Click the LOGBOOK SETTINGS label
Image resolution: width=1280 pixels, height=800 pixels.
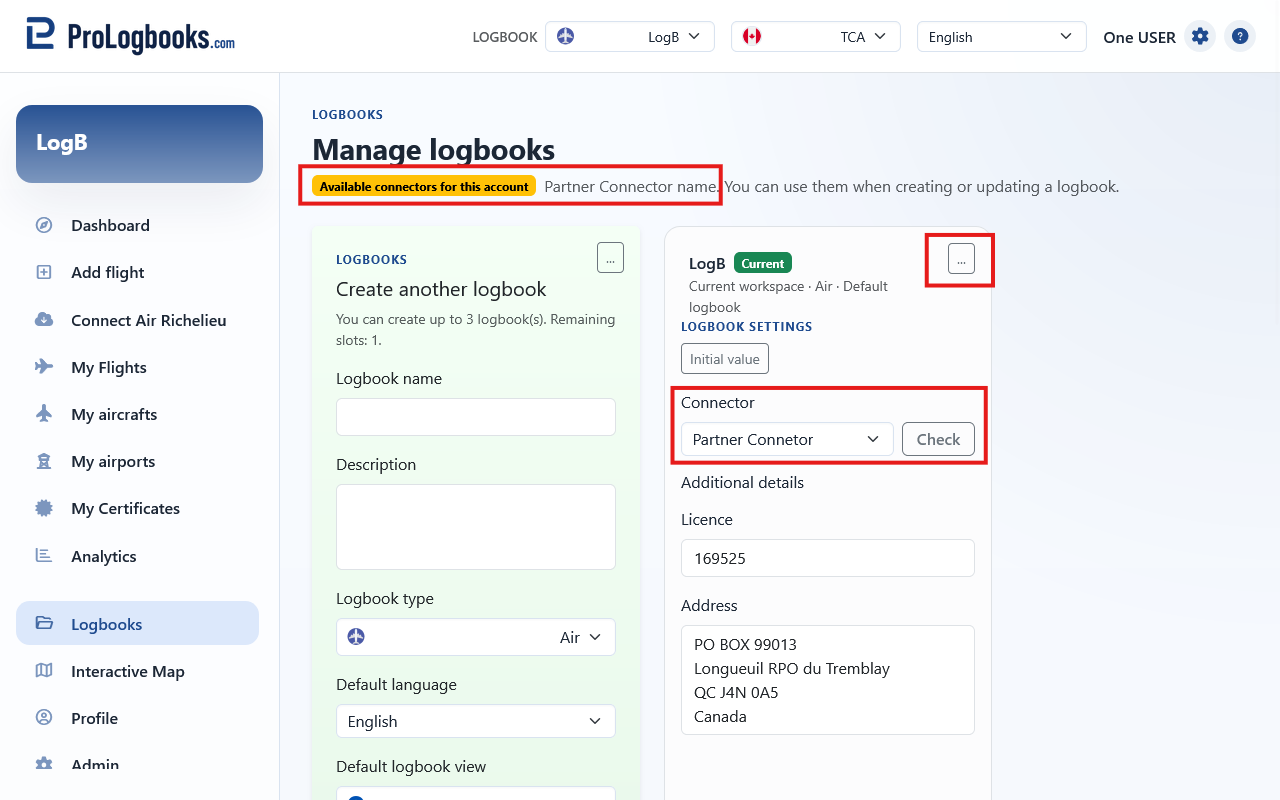747,327
